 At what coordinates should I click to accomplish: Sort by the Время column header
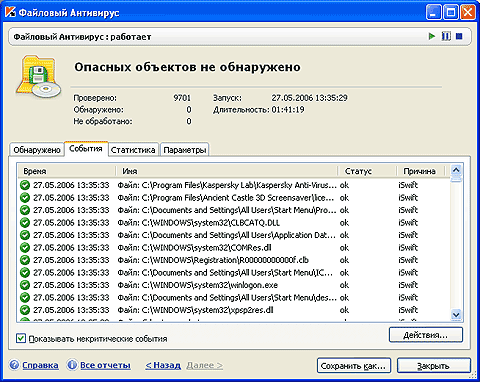point(67,171)
